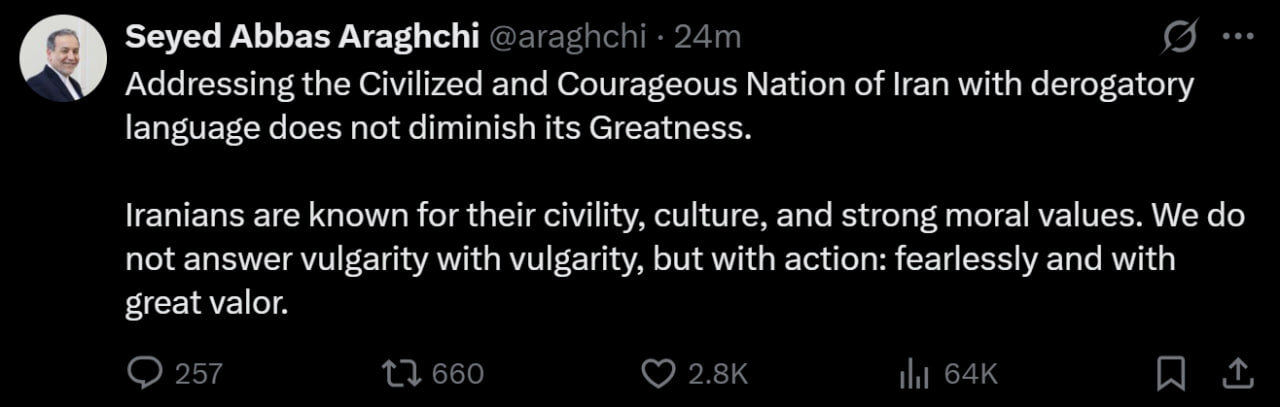Click the 64K views count
The image size is (1280, 407).
[x=971, y=374]
